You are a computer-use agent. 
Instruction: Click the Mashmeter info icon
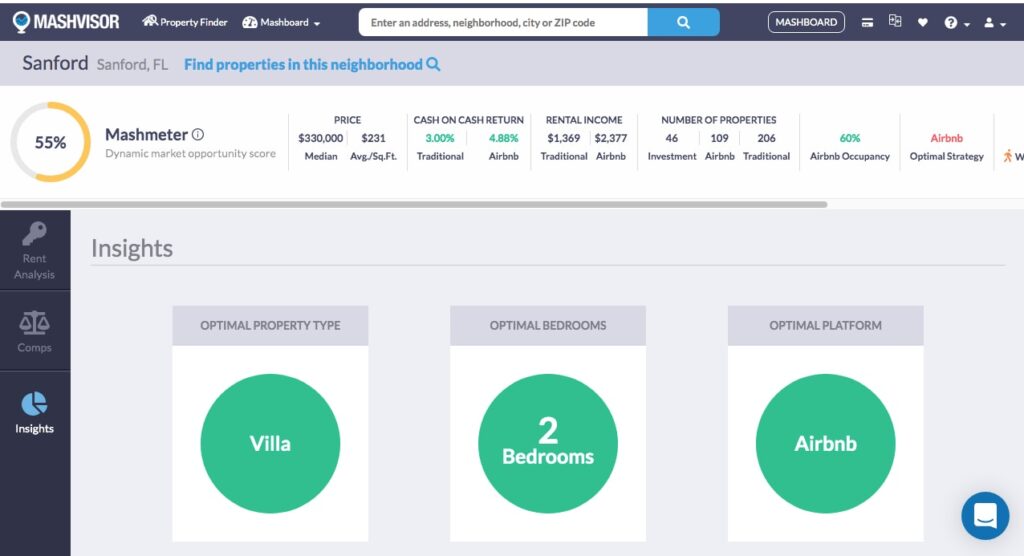(x=198, y=135)
